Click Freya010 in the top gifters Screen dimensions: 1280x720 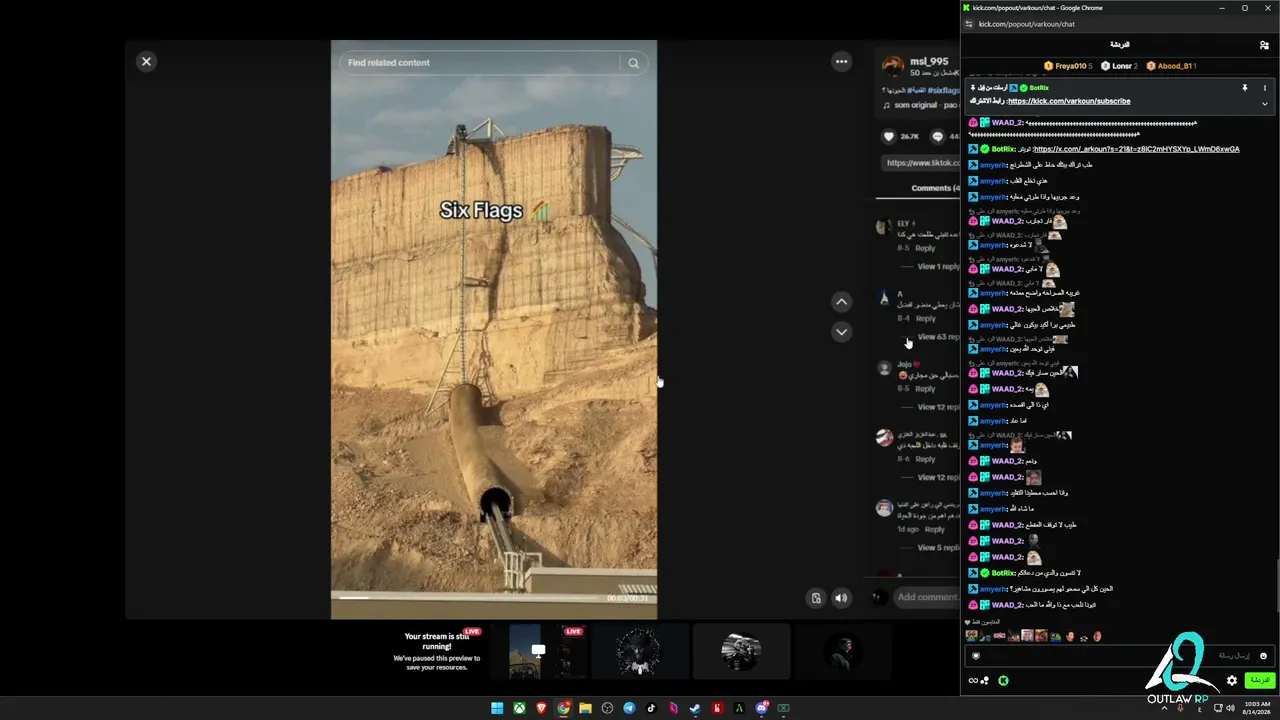pyautogui.click(x=1069, y=66)
